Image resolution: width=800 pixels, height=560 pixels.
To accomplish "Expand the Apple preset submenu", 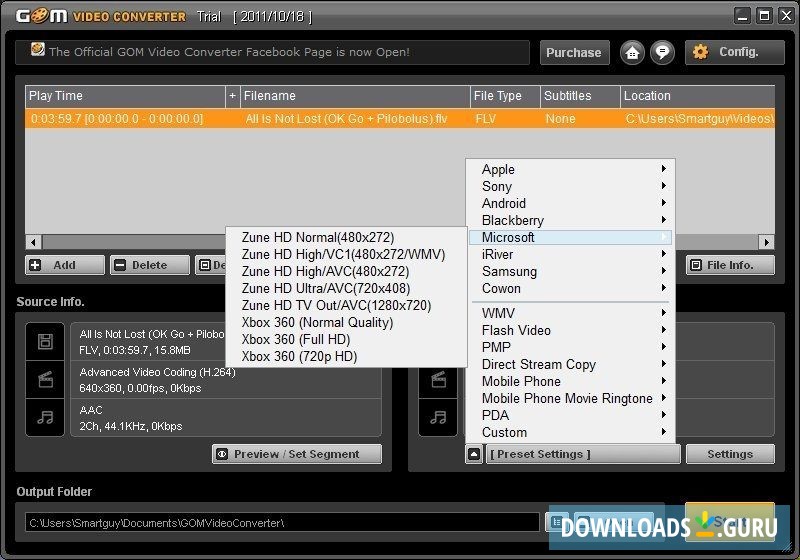I will pos(570,169).
